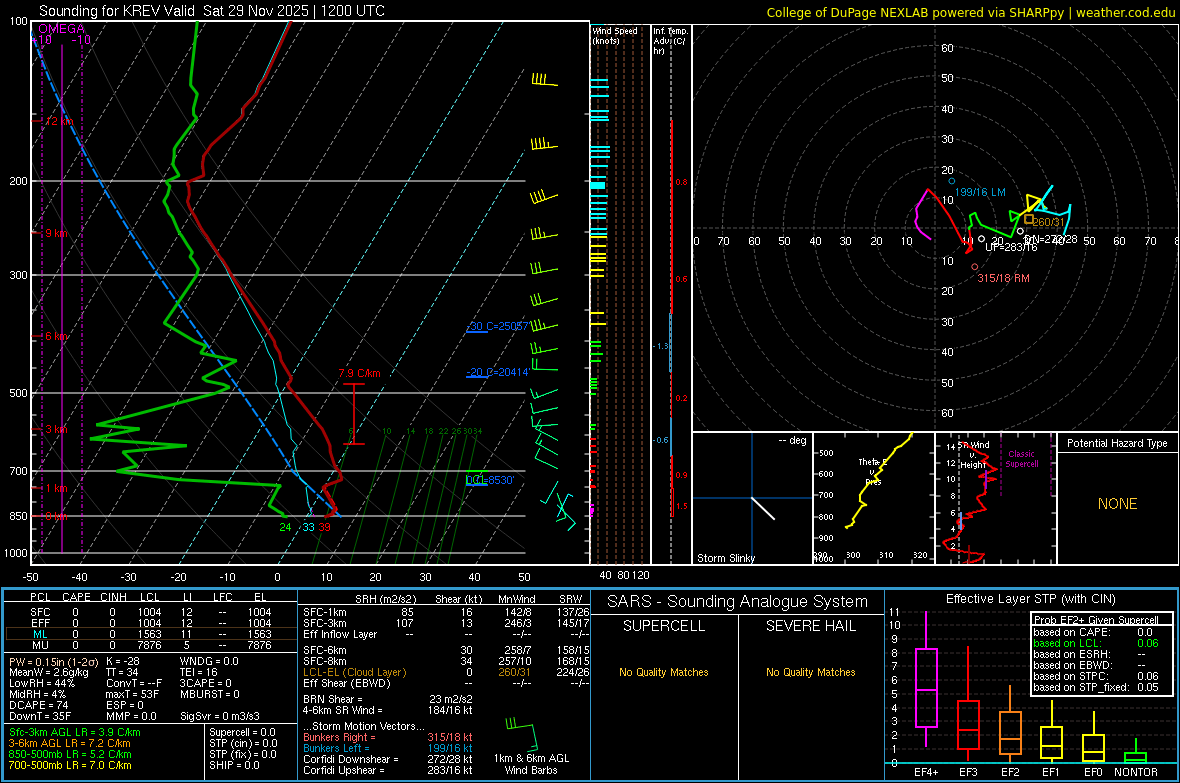Click 'No Quality Matches' under SUPERCELL
Image resolution: width=1180 pixels, height=783 pixels.
tap(664, 672)
